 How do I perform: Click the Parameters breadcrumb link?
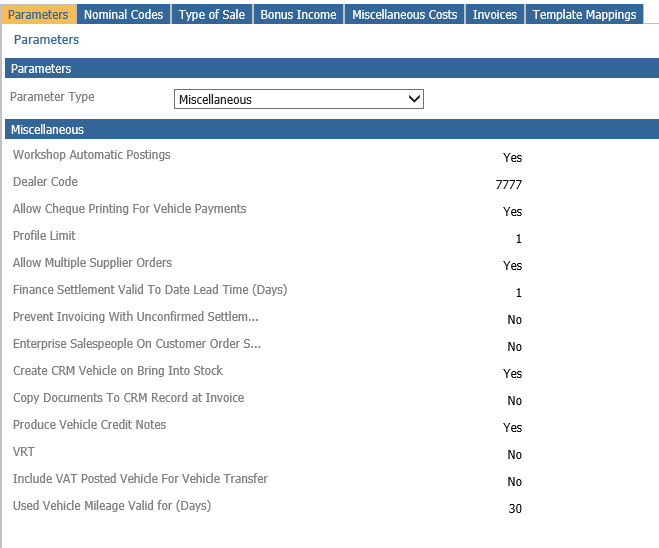[x=46, y=40]
